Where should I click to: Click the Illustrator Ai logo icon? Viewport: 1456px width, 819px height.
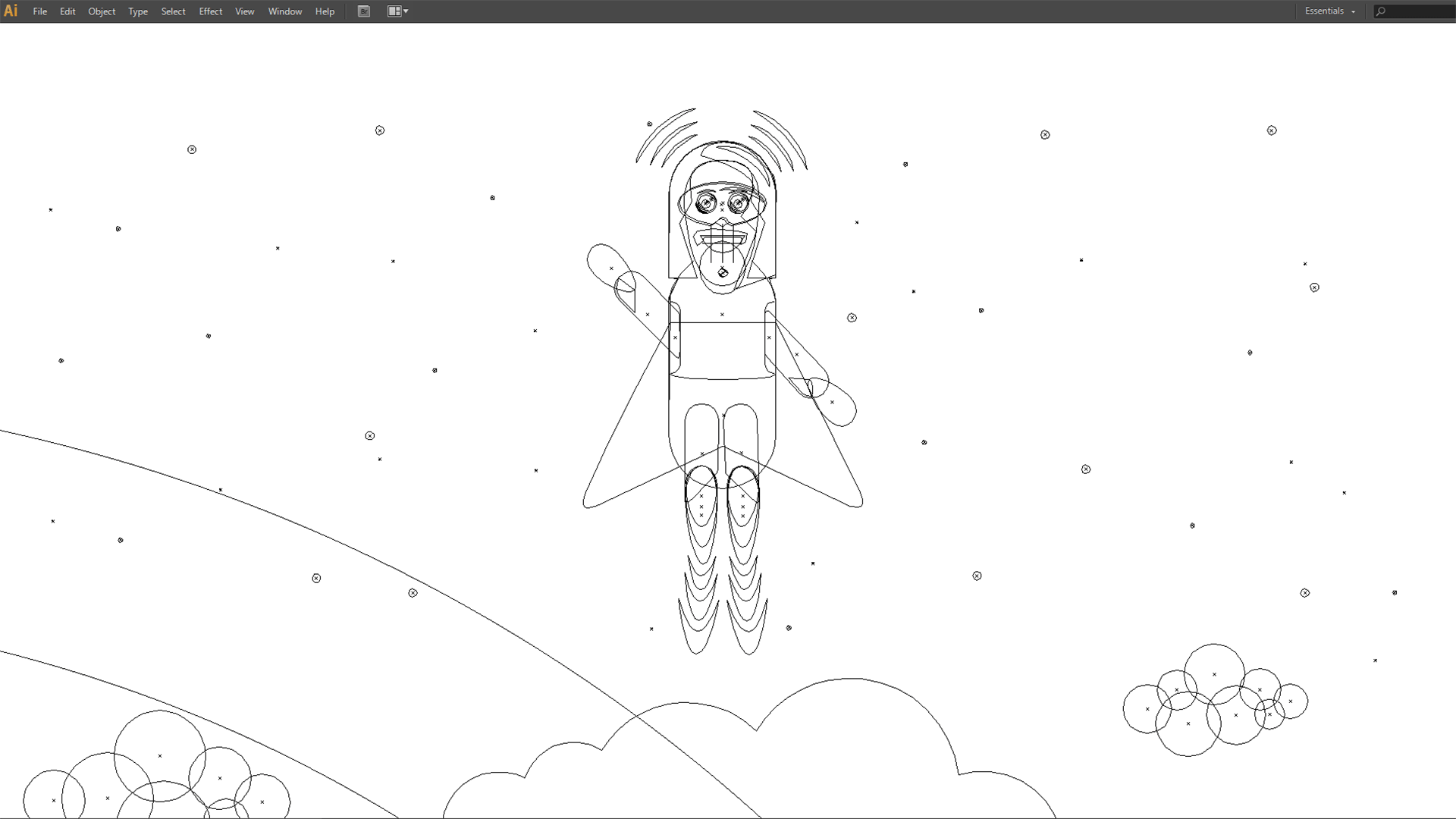[11, 11]
